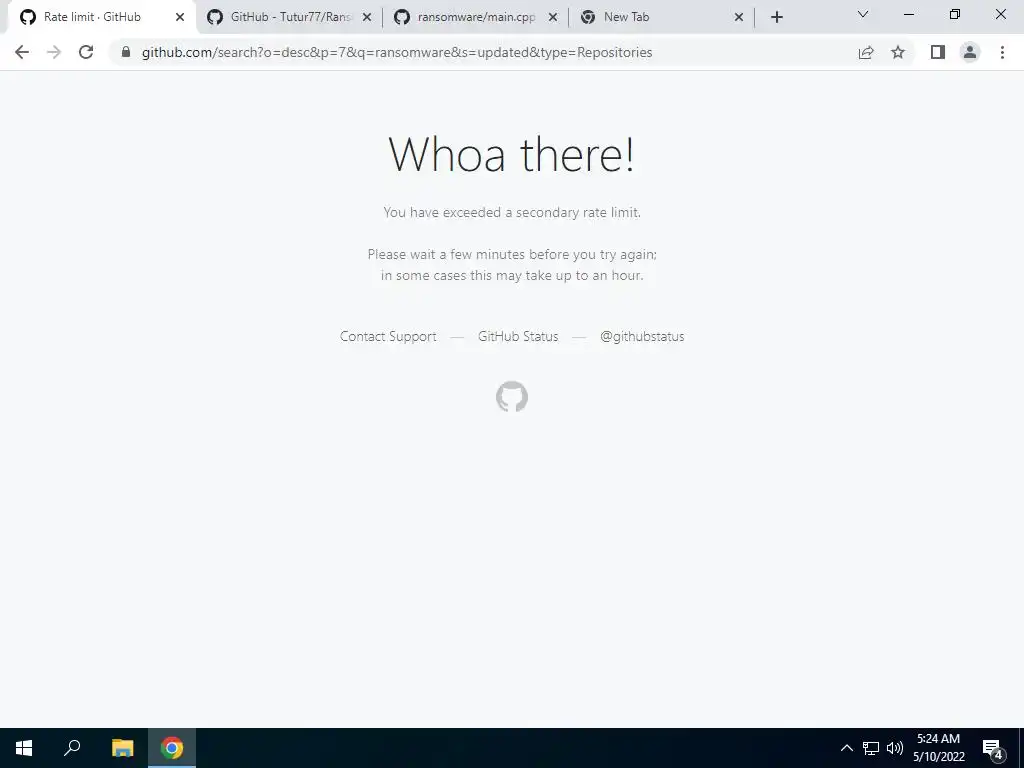1024x768 pixels.
Task: Open the Windows Start menu
Action: coord(24,748)
